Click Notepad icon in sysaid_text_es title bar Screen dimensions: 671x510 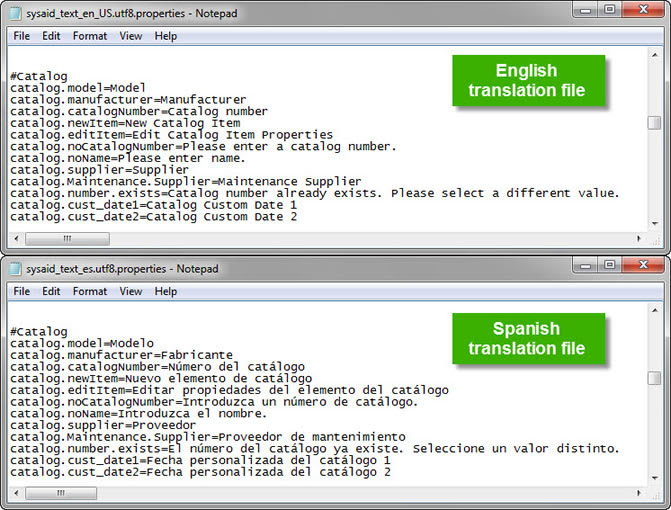15,269
